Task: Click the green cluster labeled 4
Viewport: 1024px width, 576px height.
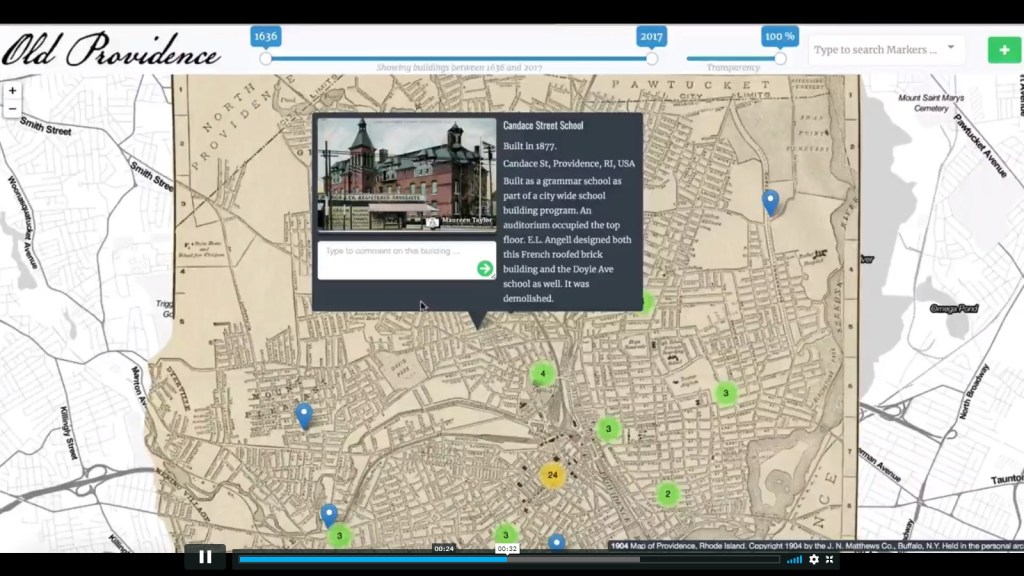Action: coord(542,374)
